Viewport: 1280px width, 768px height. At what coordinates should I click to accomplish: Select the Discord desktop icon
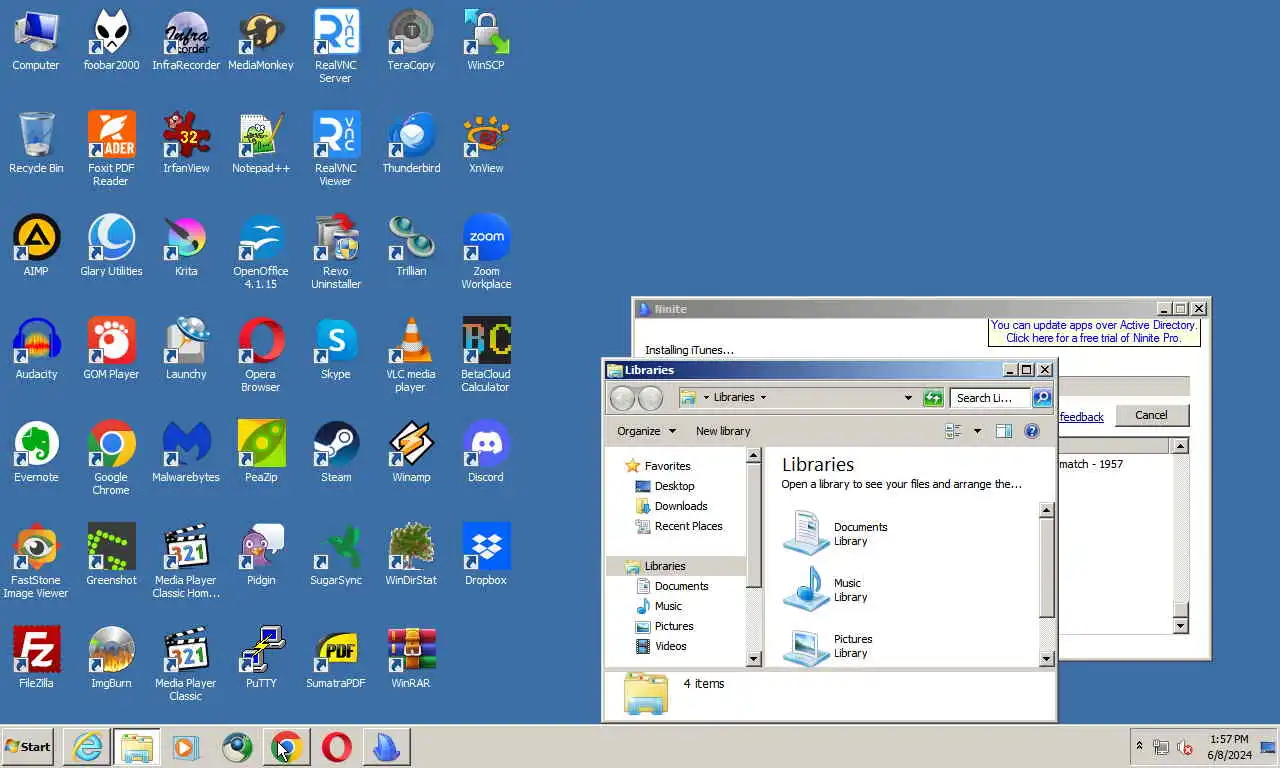(486, 453)
